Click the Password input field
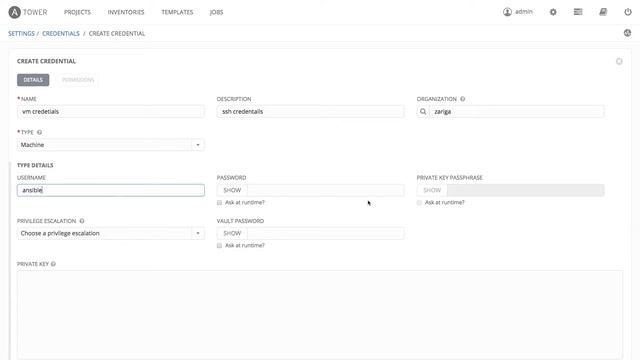The height and width of the screenshot is (360, 640). click(326, 190)
